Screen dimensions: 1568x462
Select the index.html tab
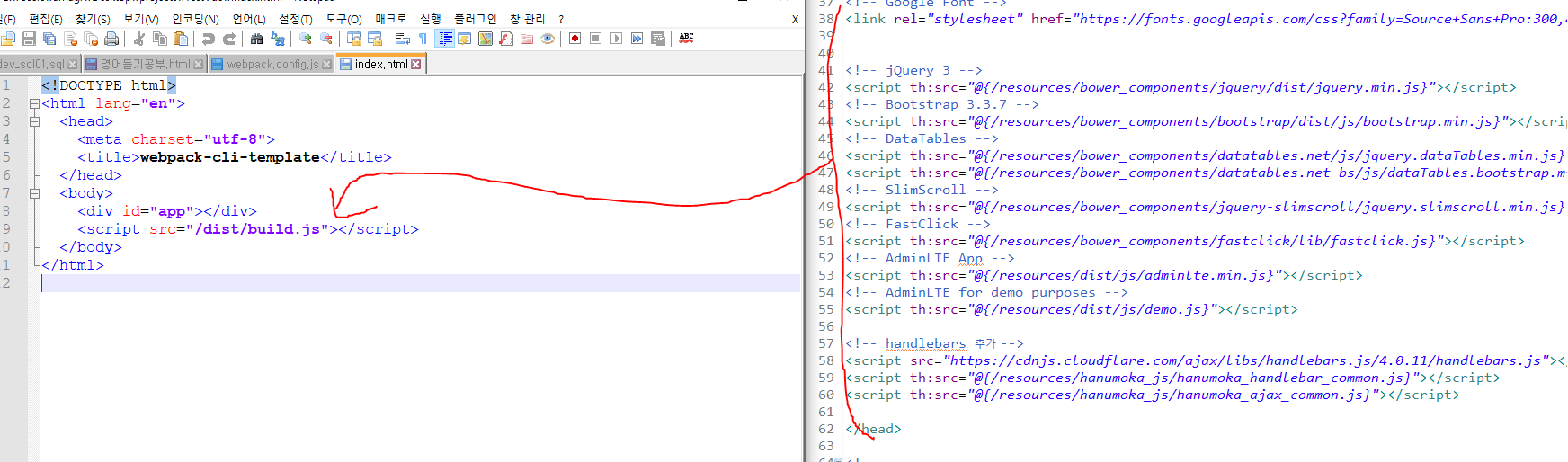[380, 64]
